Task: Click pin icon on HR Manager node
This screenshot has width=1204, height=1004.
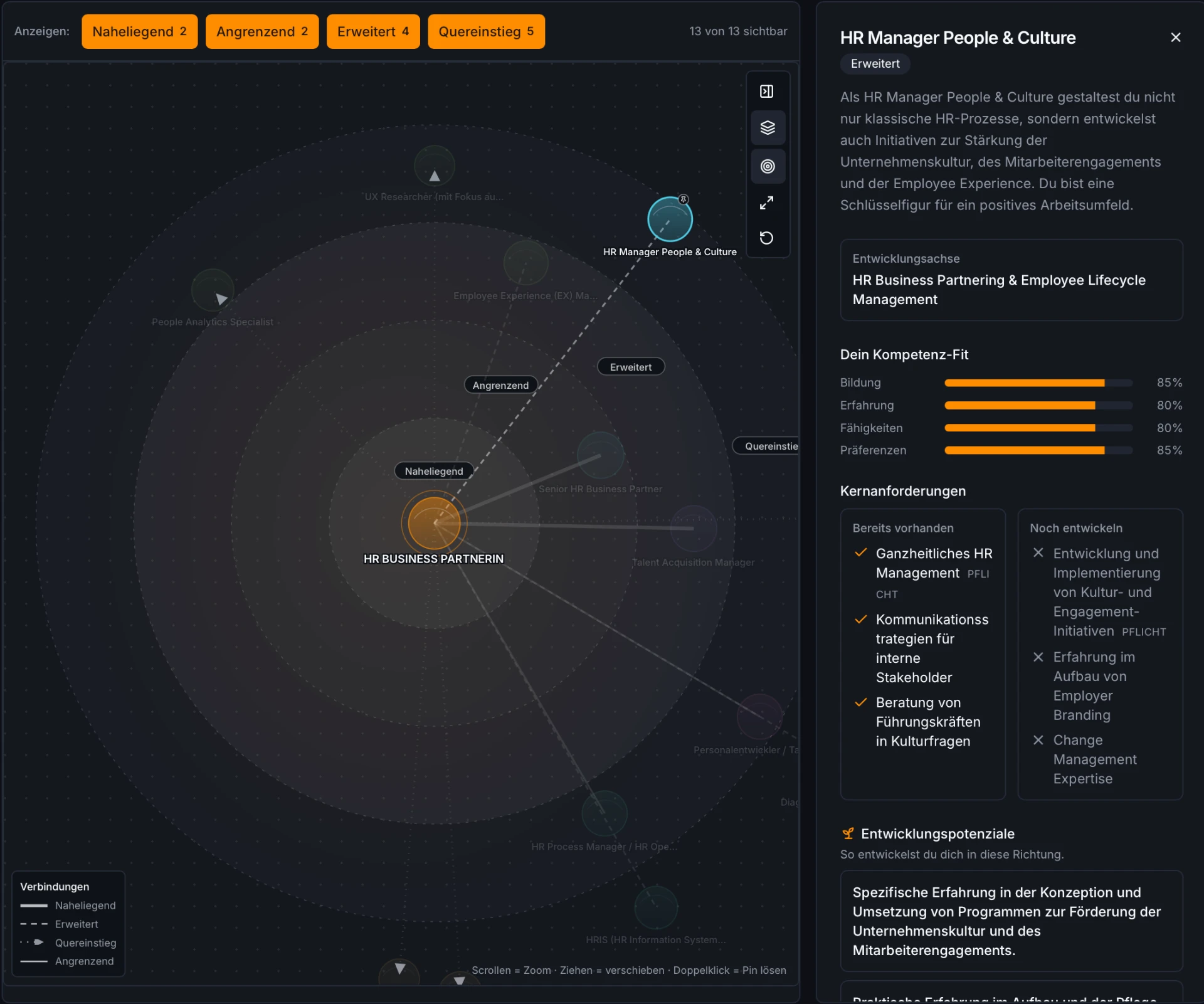Action: click(684, 199)
